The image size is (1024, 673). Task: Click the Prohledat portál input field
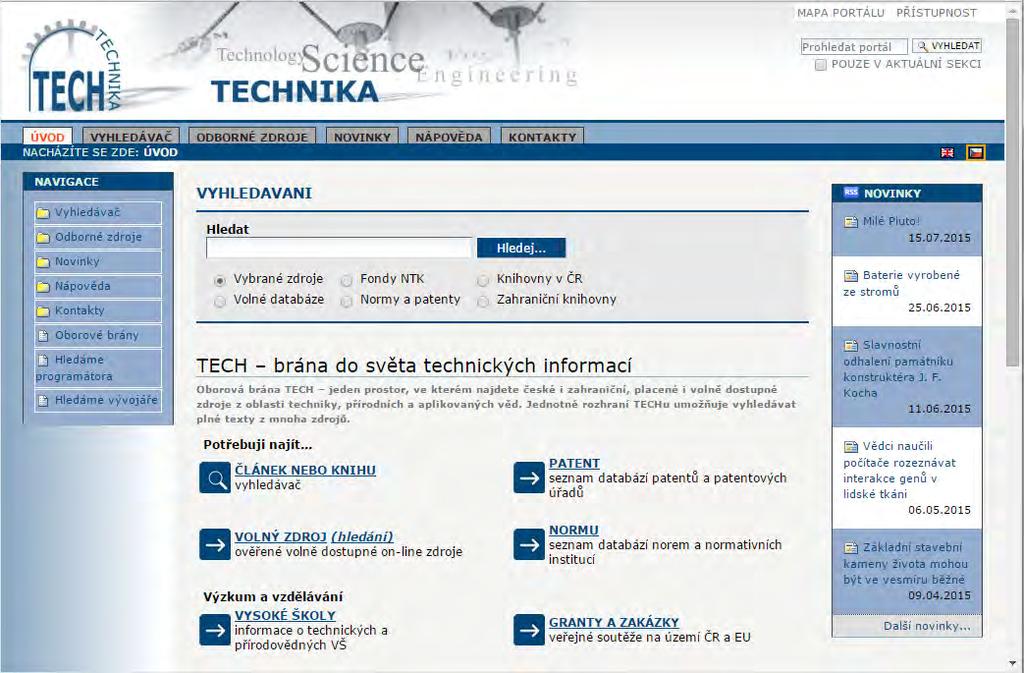click(854, 46)
